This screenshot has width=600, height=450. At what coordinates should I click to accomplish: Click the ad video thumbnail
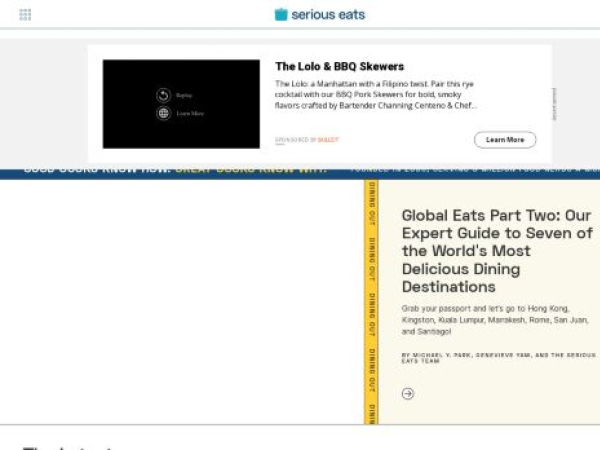click(181, 104)
